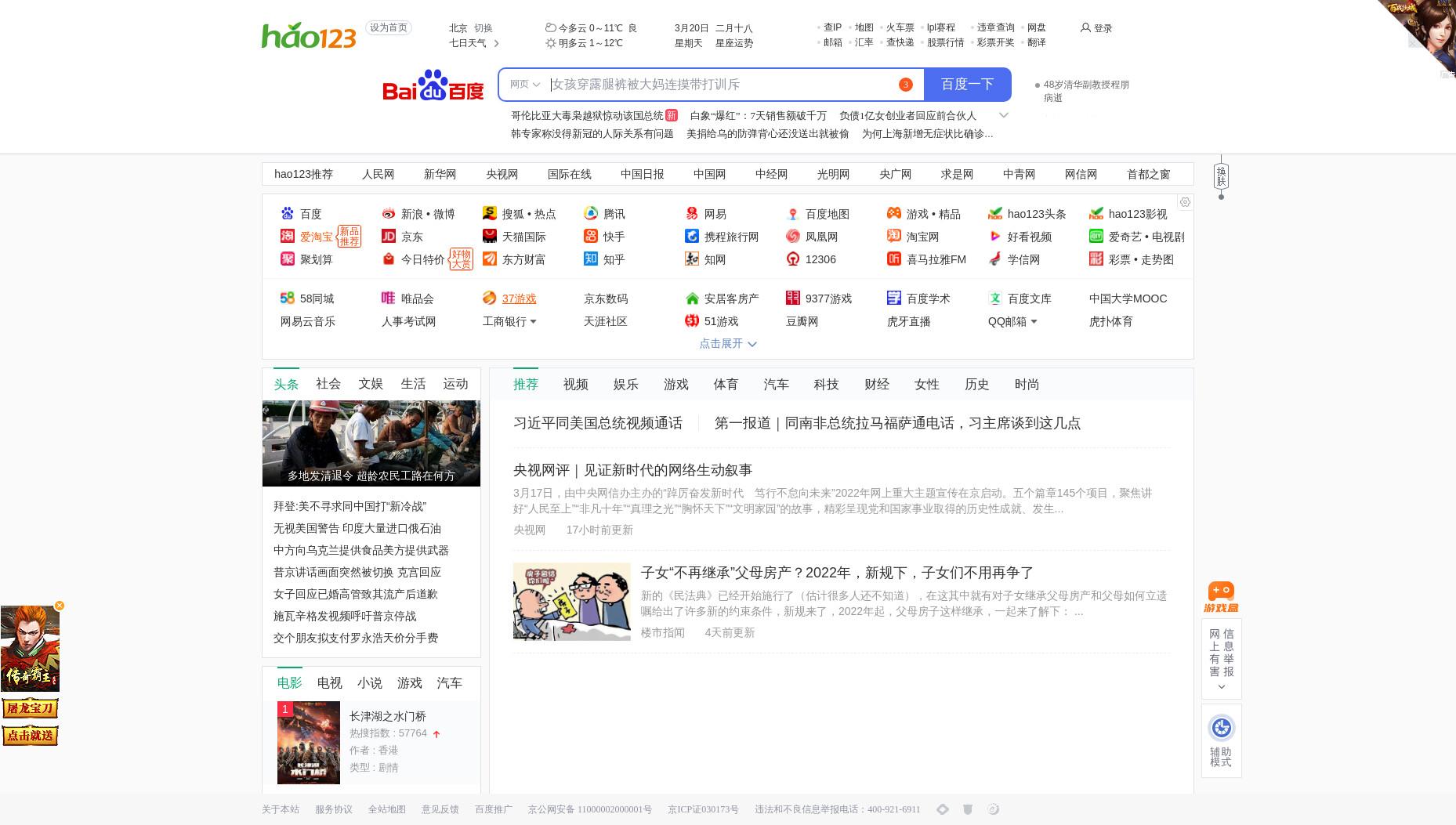This screenshot has height=825, width=1456.
Task: Click 切换 to change city
Action: 483,27
